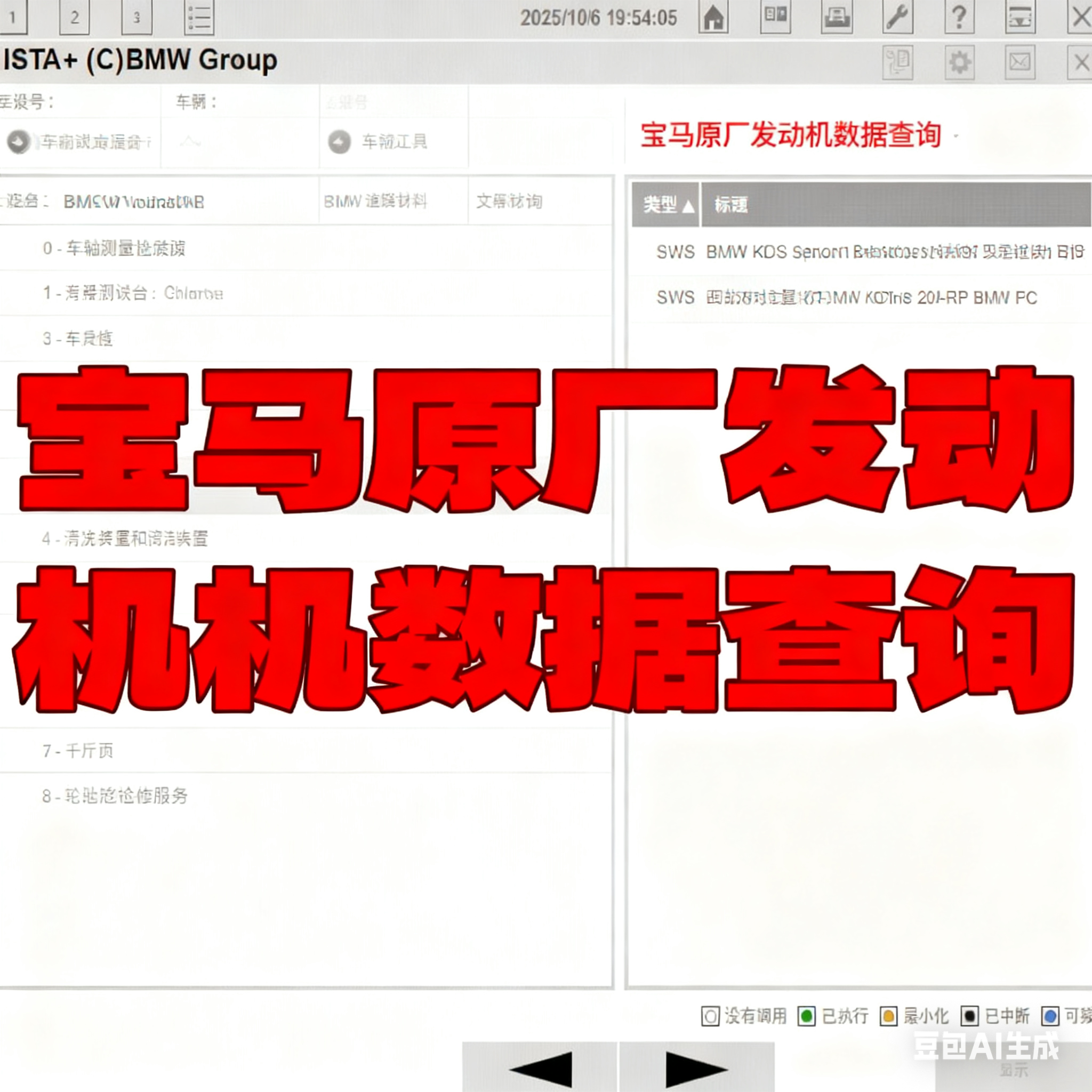
Task: Select the first radio option under 车设号
Action: point(19,142)
